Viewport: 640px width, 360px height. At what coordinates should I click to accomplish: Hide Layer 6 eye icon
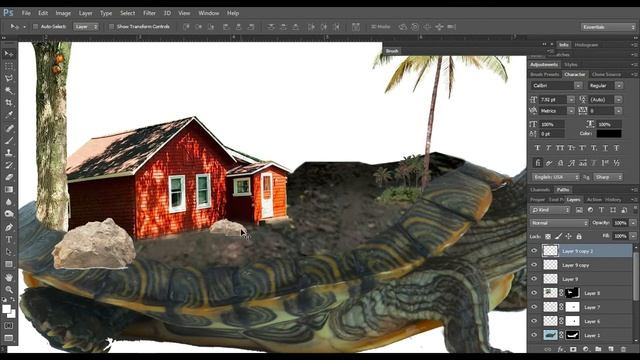(534, 321)
